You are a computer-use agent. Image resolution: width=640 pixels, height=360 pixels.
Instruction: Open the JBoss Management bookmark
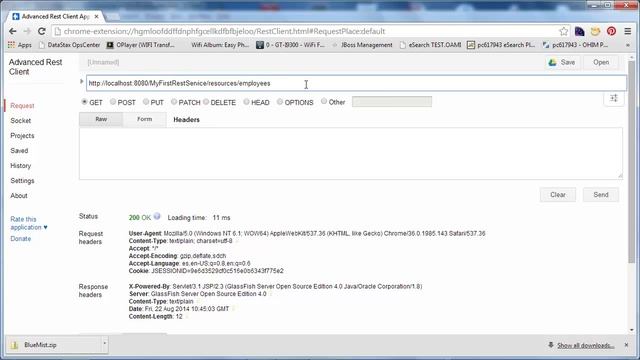[x=362, y=45]
